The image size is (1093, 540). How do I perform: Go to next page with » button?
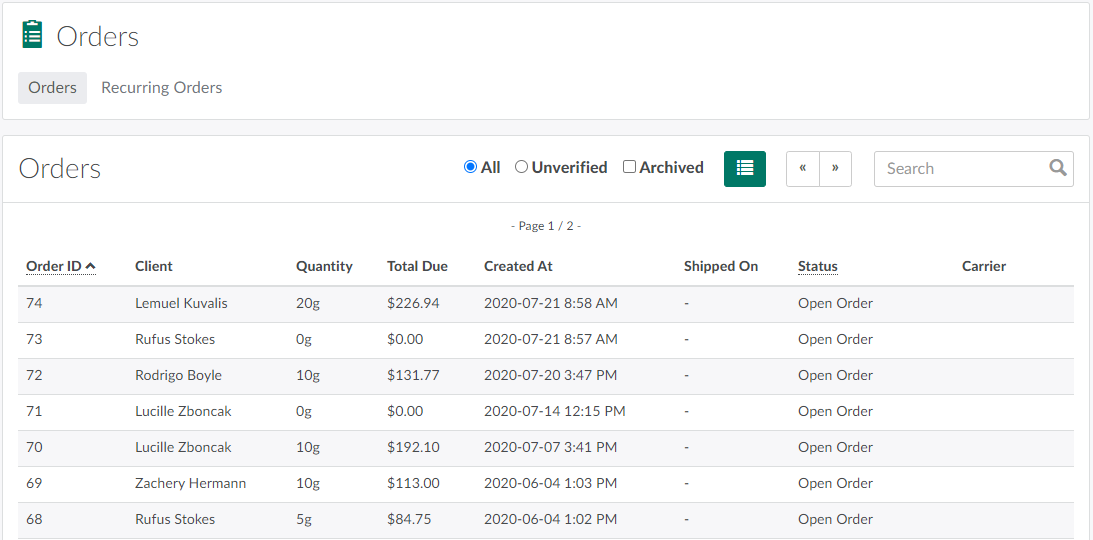pyautogui.click(x=835, y=169)
